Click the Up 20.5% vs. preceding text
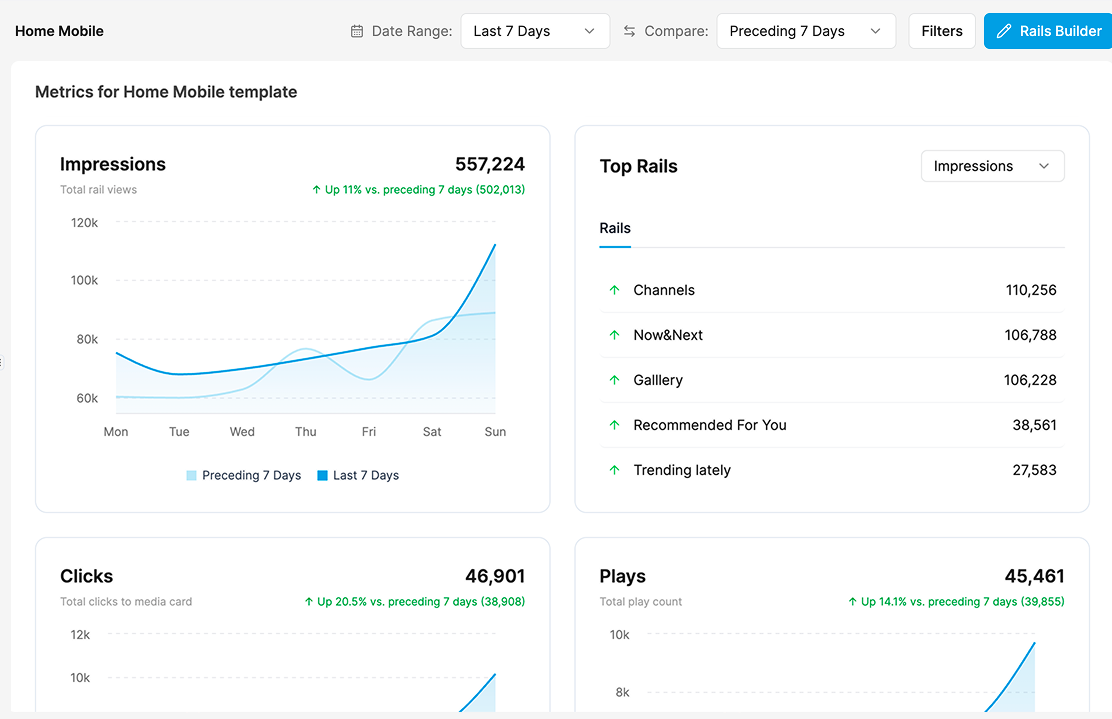Screen dimensions: 1112x719 point(421,602)
